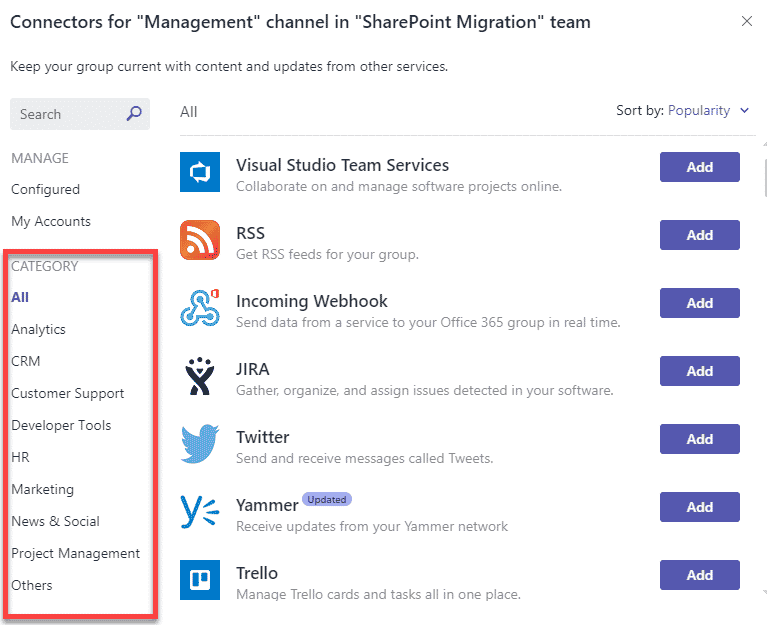Click 'Gather, organize, and assign issues' description
Viewport: 767px width, 625px height.
425,390
